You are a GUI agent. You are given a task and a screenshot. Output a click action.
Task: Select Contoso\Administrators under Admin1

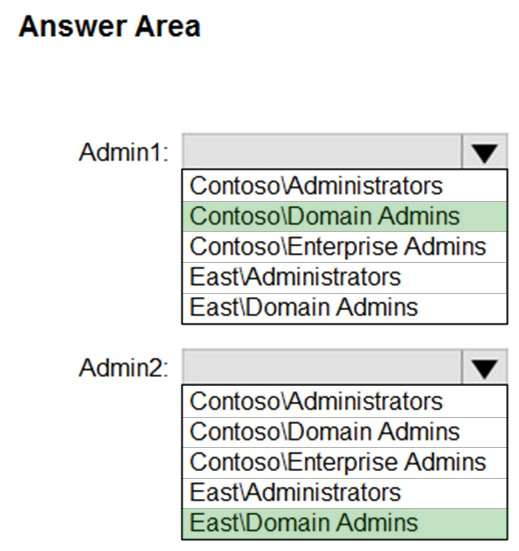click(x=345, y=186)
